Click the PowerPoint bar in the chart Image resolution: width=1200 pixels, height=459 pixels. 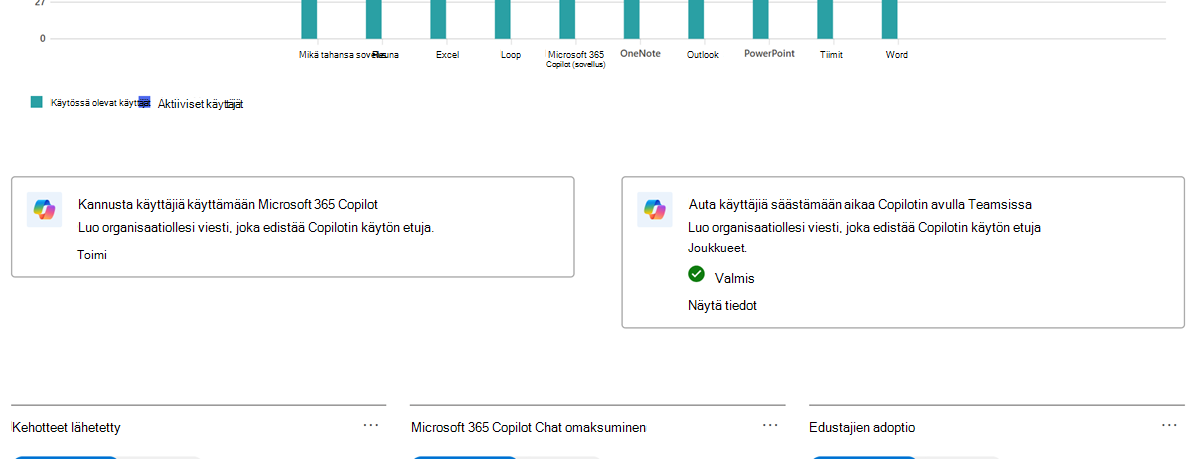(761, 19)
